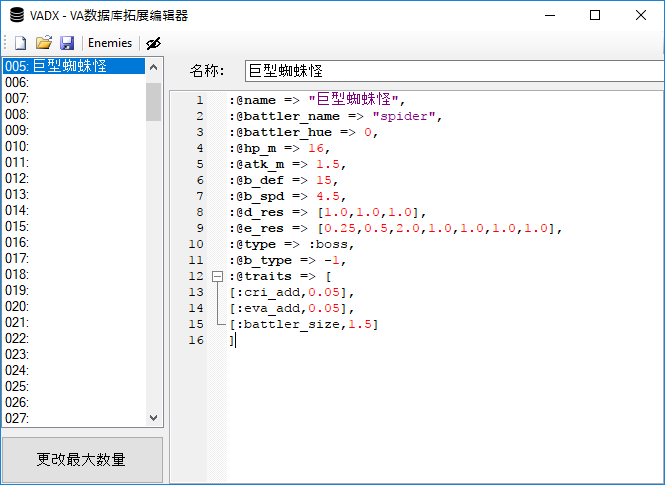The image size is (665, 485).
Task: Select list entry 014:
Action: (x=74, y=210)
